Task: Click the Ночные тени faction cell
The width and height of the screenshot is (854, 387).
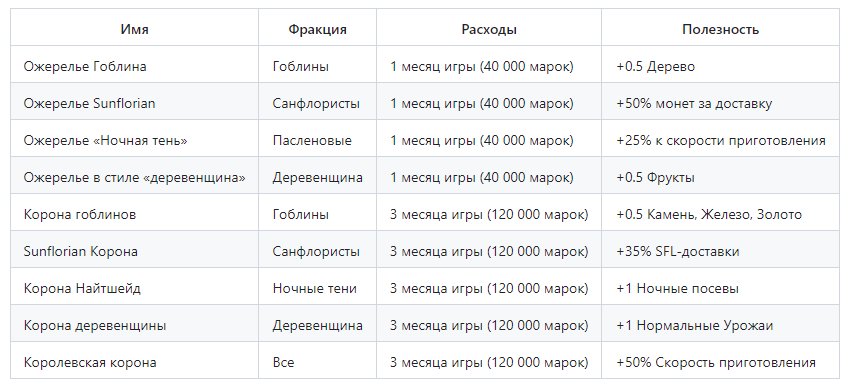Action: click(x=318, y=288)
